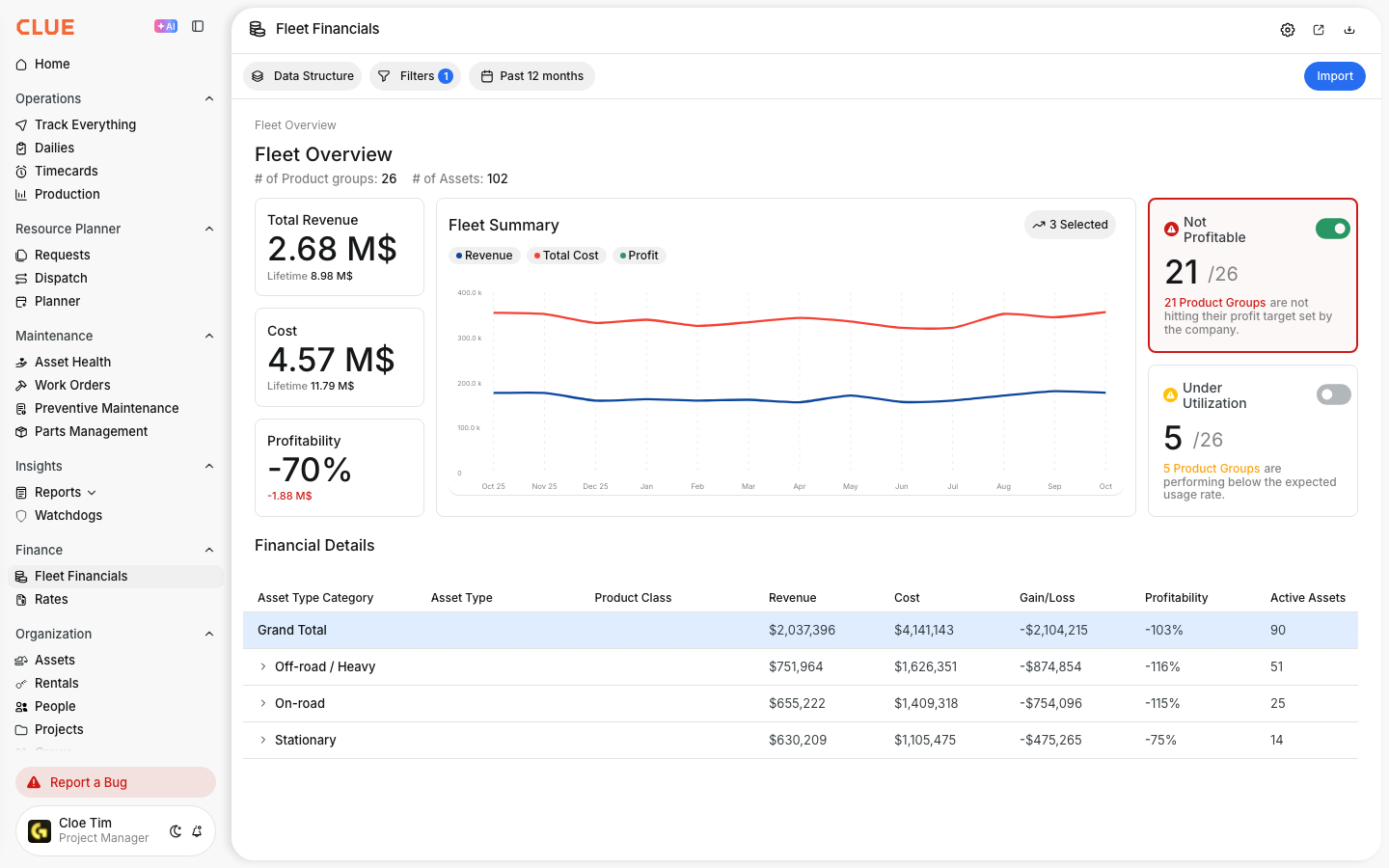Toggle the Revenue series in legend

(x=484, y=256)
